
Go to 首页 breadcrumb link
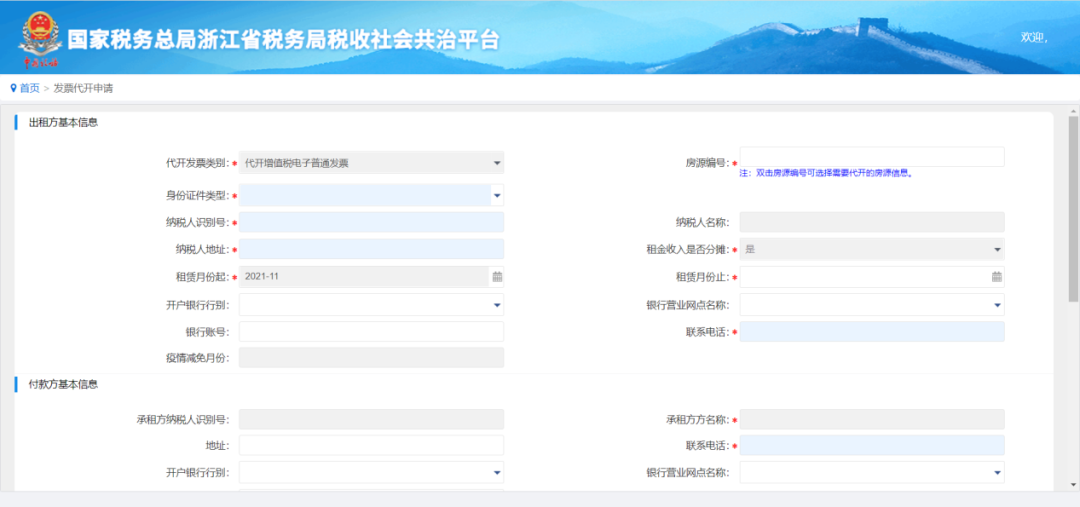[30, 88]
